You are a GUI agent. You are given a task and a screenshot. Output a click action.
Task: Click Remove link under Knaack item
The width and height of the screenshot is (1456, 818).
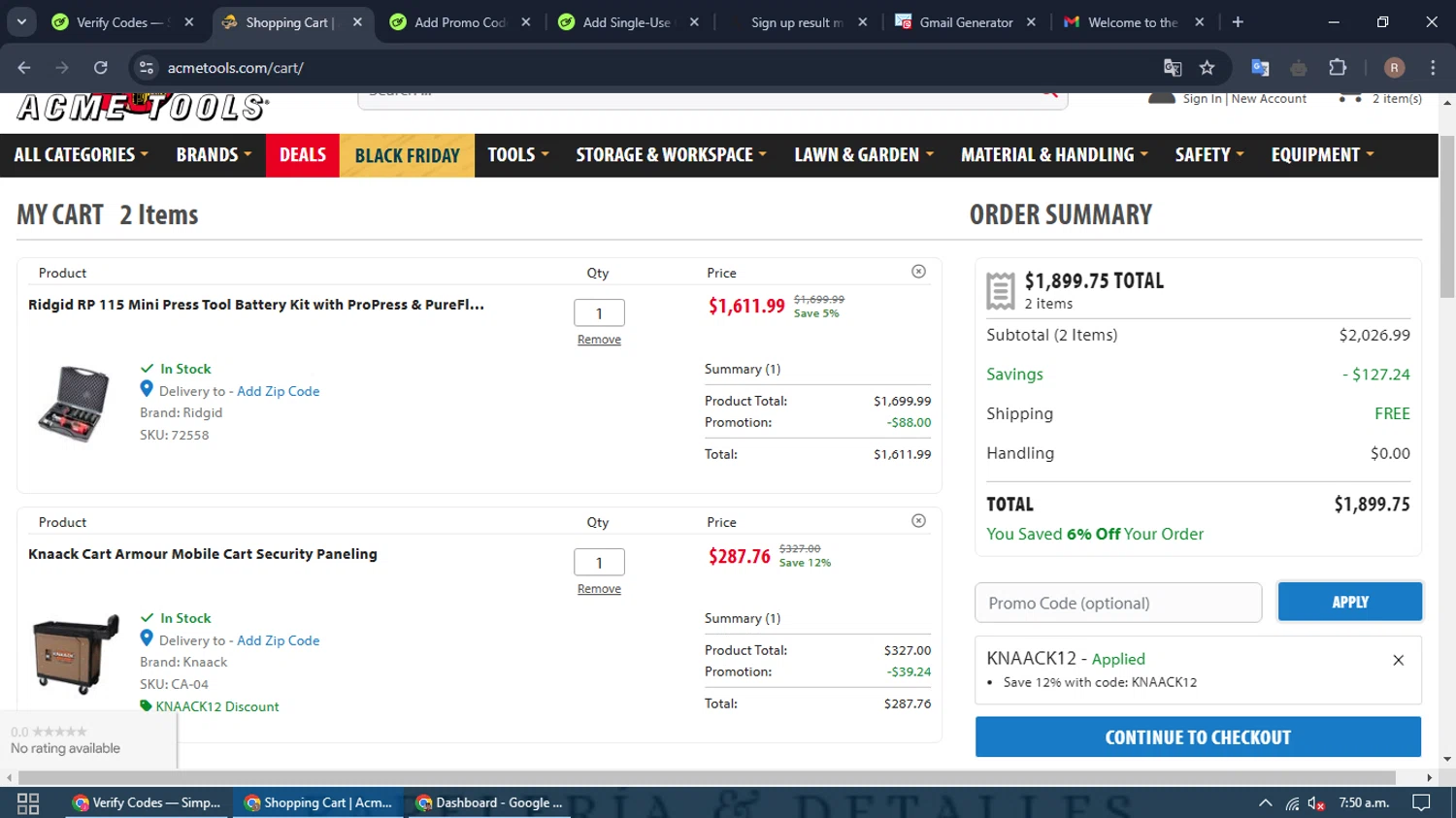pyautogui.click(x=599, y=589)
